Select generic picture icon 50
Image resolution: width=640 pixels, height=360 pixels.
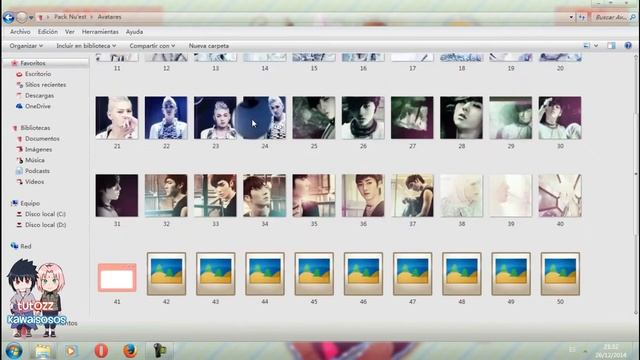pyautogui.click(x=560, y=273)
